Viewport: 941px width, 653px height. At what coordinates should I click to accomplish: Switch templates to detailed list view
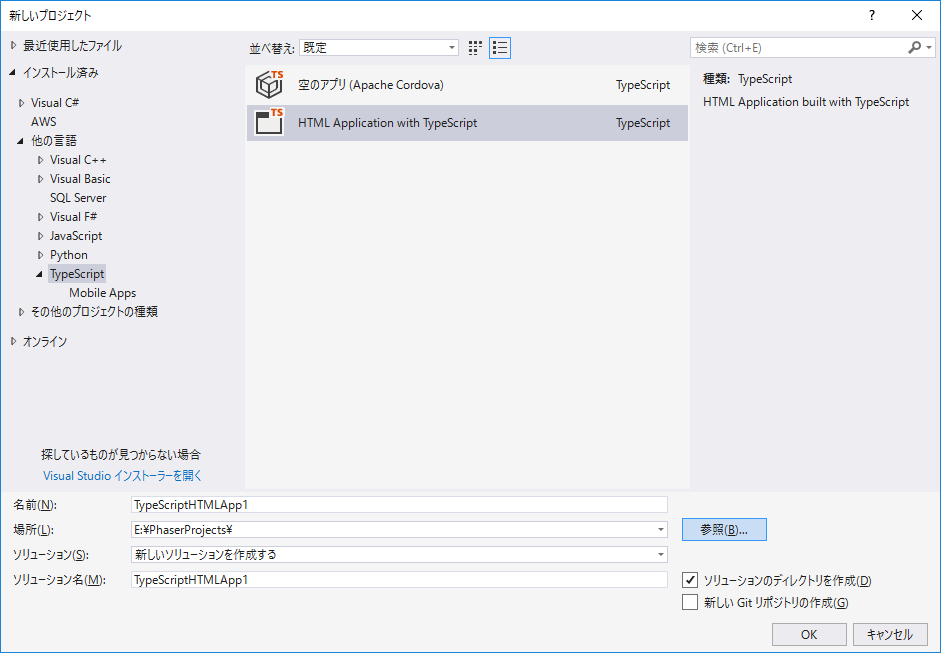point(499,47)
